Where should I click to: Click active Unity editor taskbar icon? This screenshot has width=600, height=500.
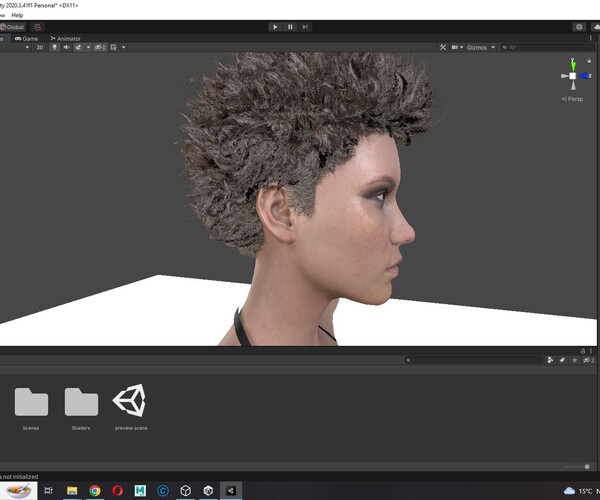(231, 490)
